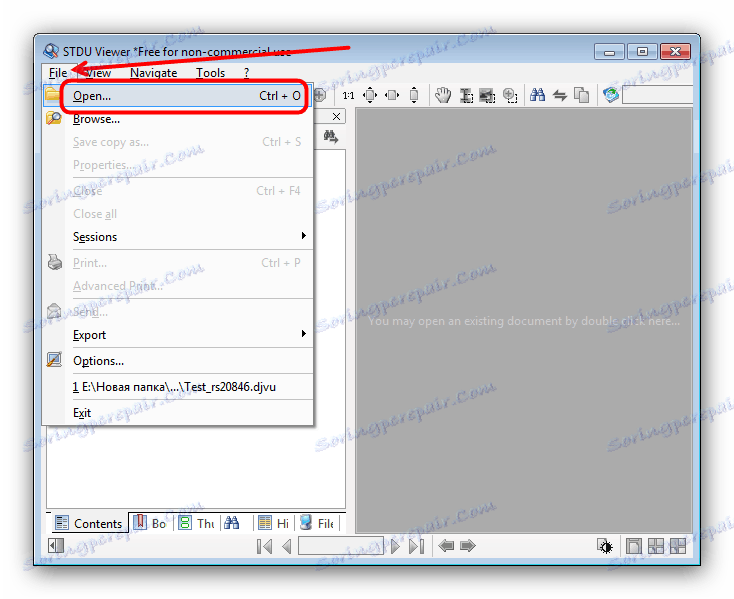The image size is (734, 599).
Task: Navigate back with the left arrow
Action: coord(446,545)
